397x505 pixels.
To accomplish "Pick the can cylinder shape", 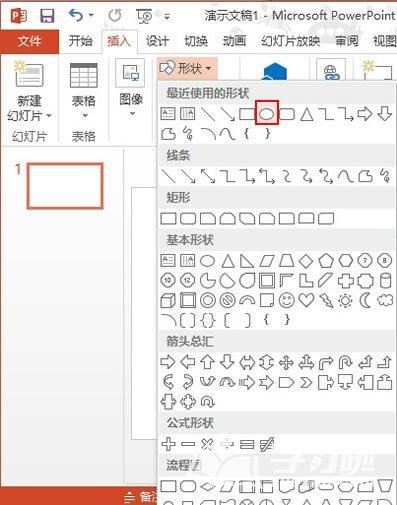I will click(385, 281).
